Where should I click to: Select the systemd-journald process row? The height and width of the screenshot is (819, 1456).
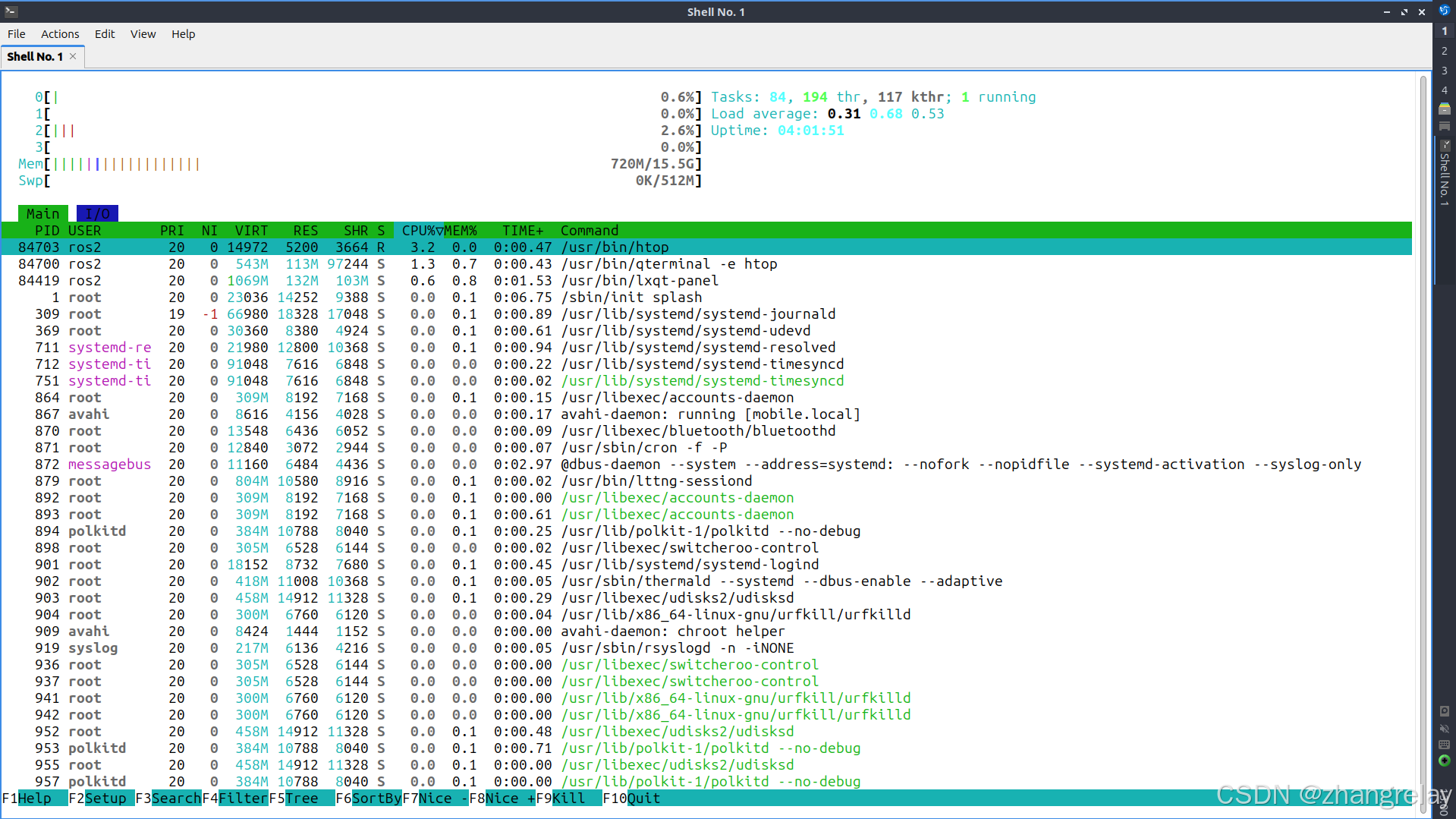click(x=706, y=314)
